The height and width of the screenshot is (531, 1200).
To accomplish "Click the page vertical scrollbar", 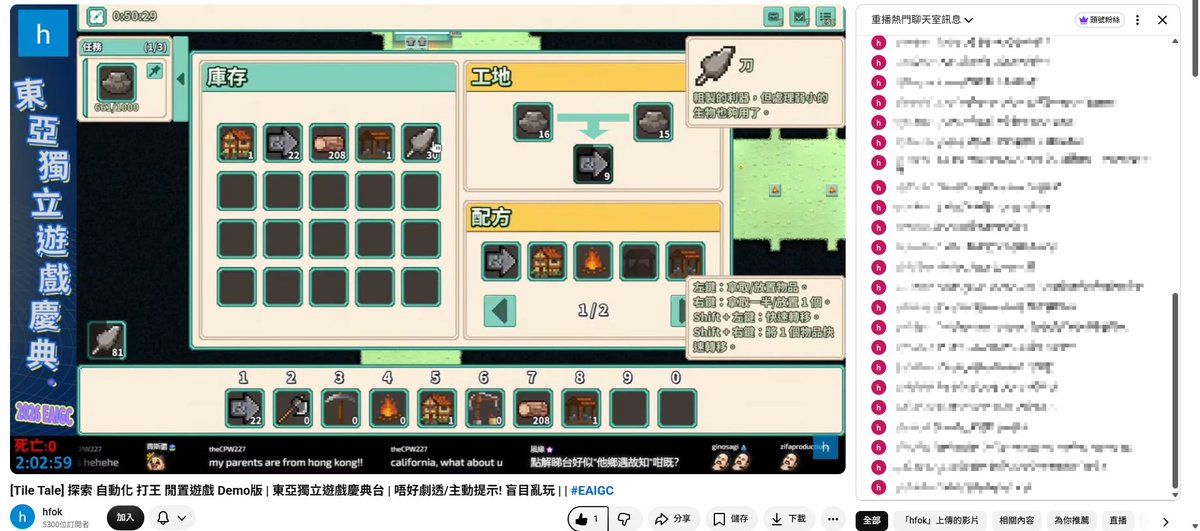I will click(x=1195, y=40).
